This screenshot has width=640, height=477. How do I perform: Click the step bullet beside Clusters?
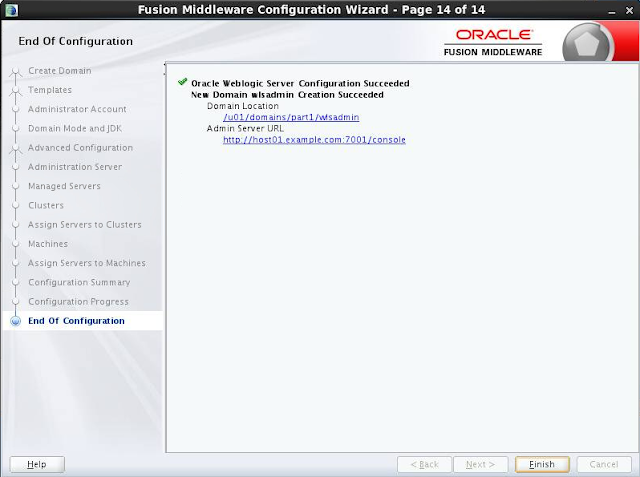coord(16,205)
